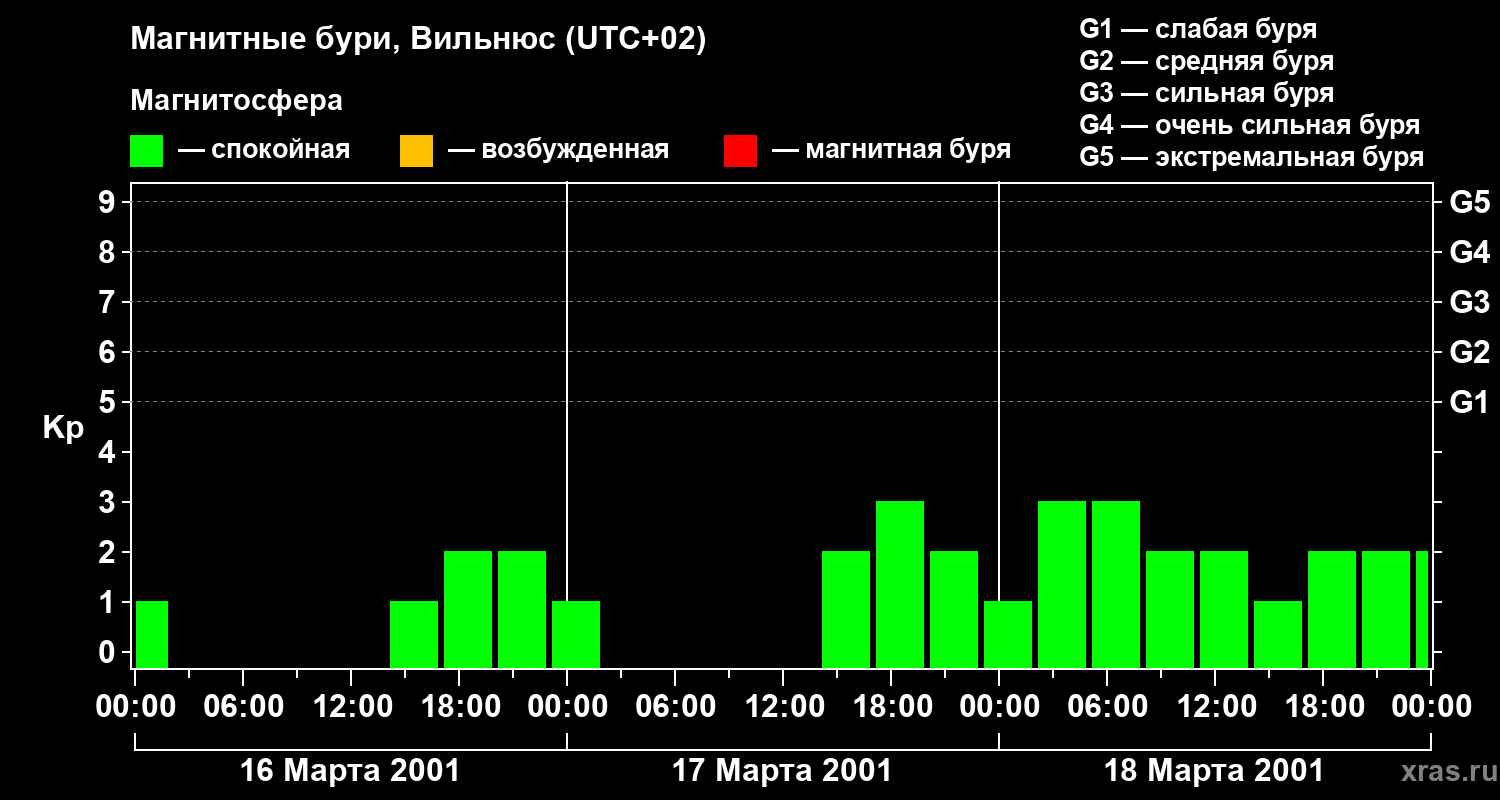Click 'G5 — экстремальная буря' legend line

point(1251,157)
